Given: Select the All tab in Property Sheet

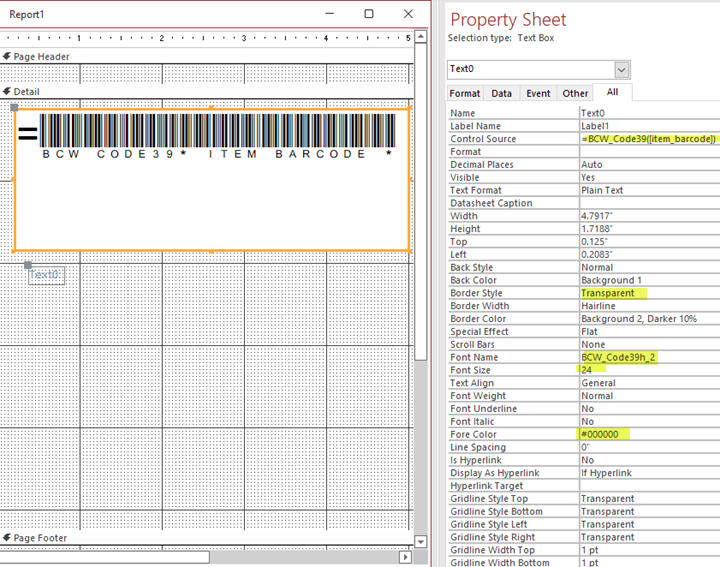Looking at the screenshot, I should click(x=612, y=92).
